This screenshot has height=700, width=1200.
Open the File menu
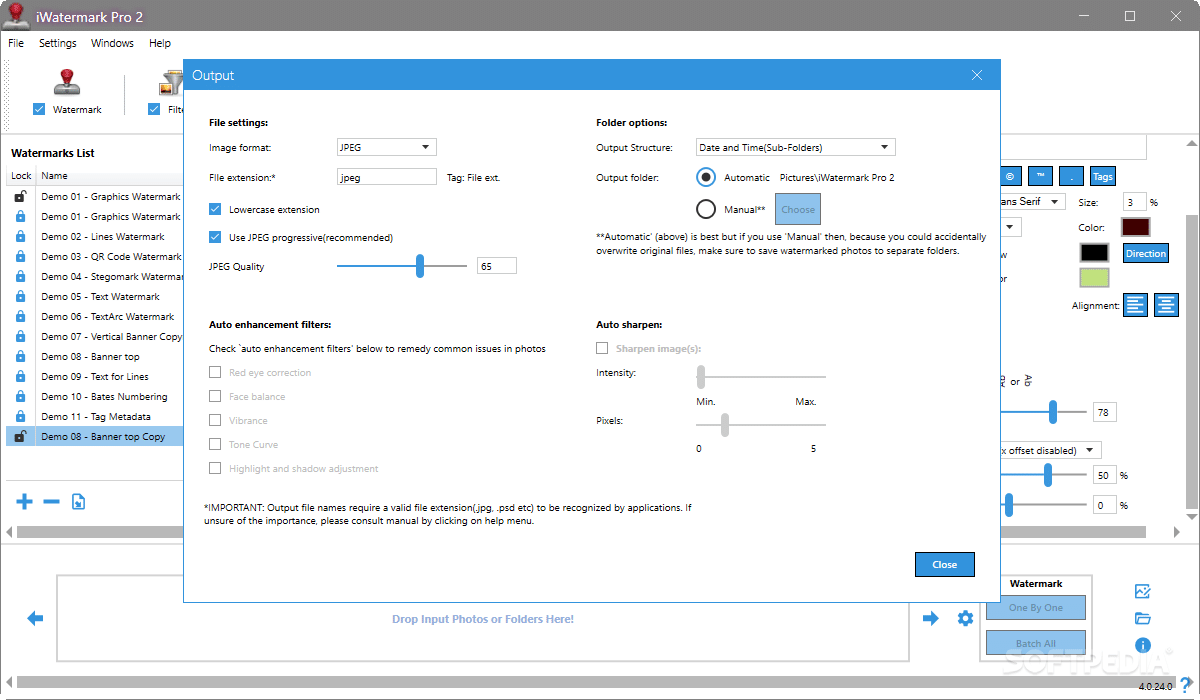[16, 43]
